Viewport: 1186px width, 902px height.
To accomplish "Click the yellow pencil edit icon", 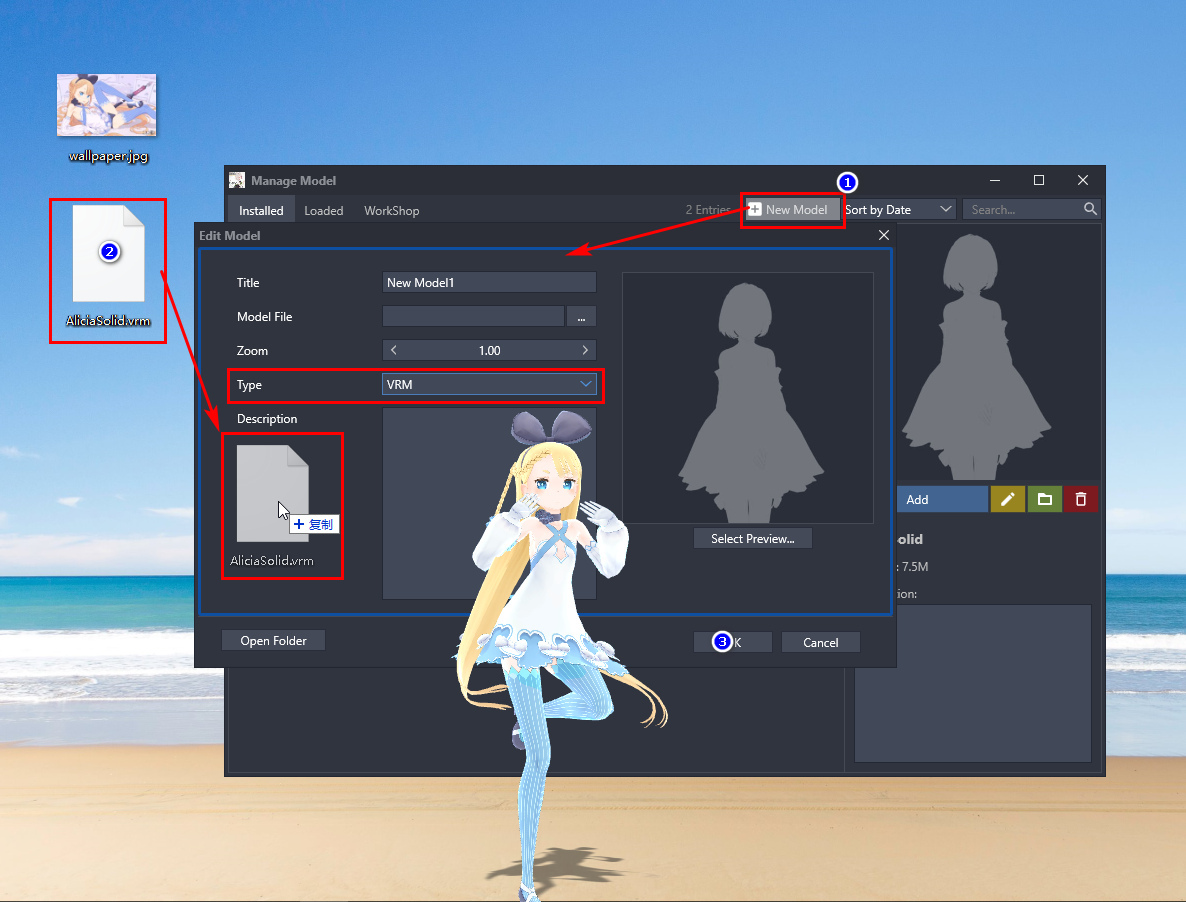I will click(x=1007, y=499).
